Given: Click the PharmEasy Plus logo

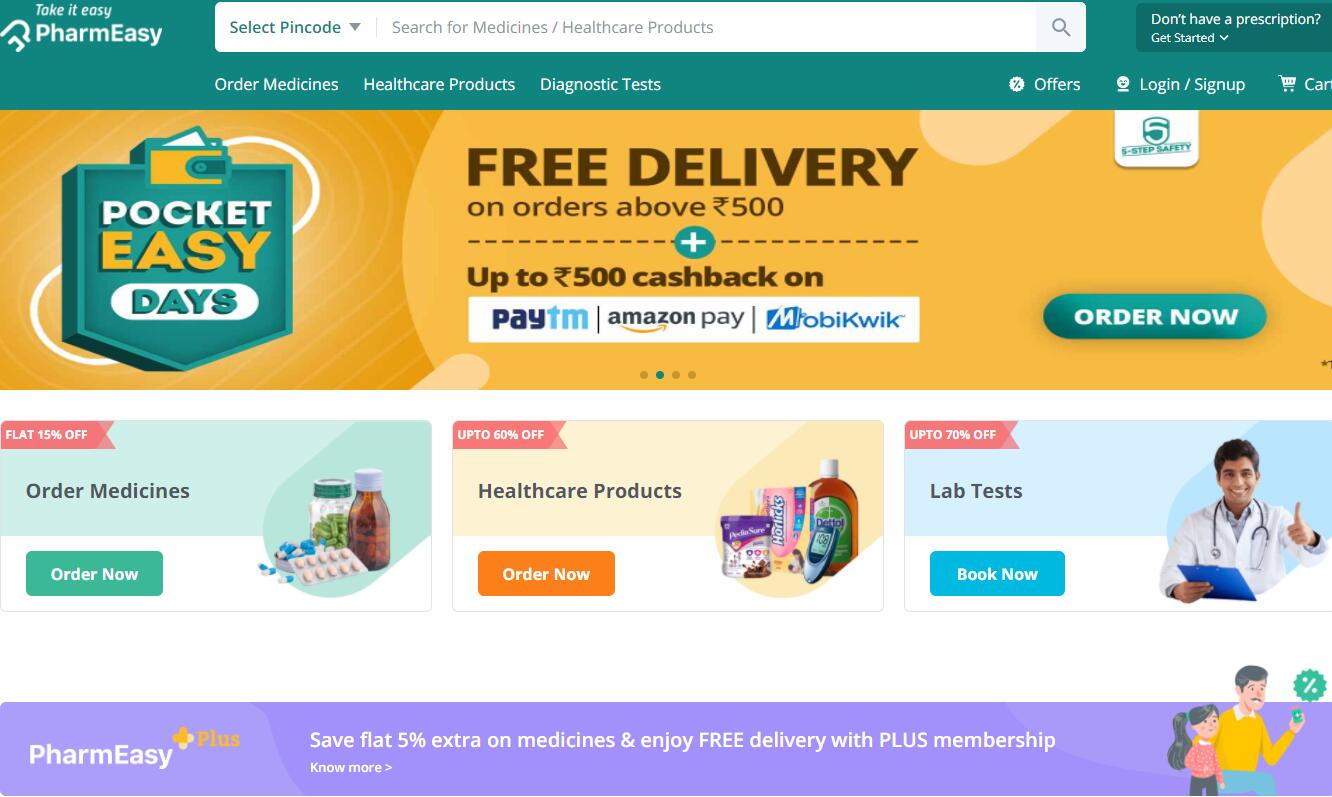Looking at the screenshot, I should click(135, 749).
